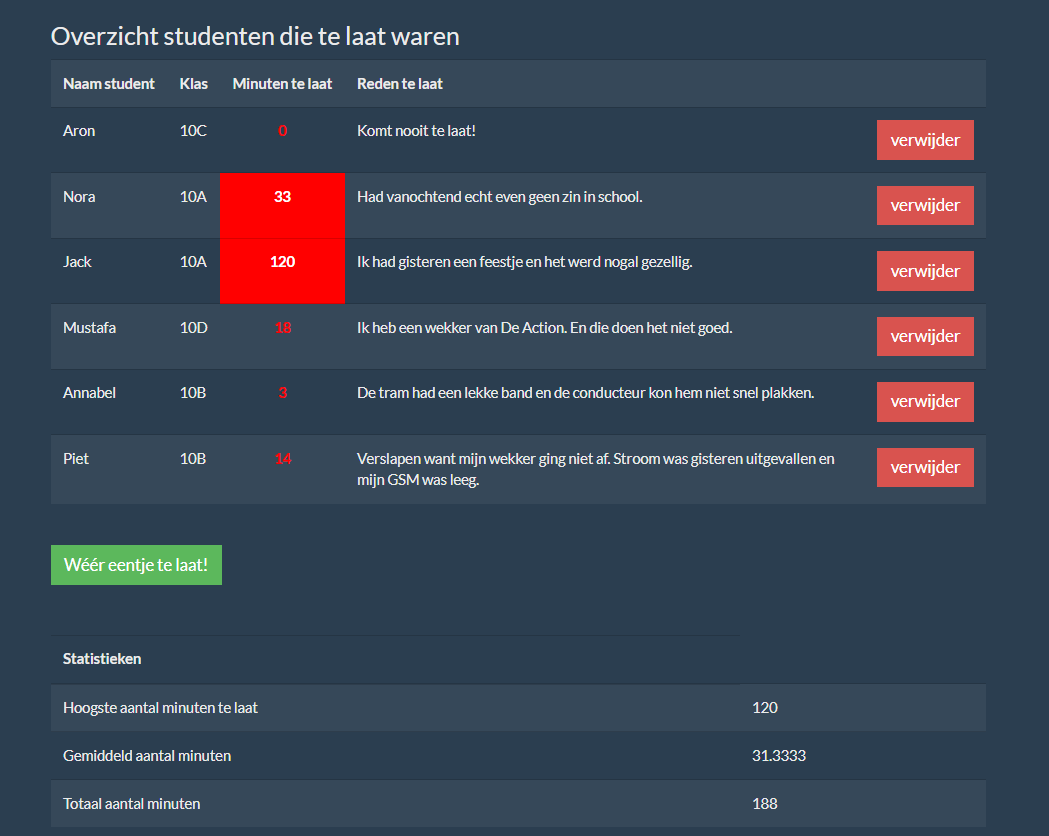This screenshot has width=1049, height=836.
Task: Click class 10C in Aron's row
Action: point(193,131)
